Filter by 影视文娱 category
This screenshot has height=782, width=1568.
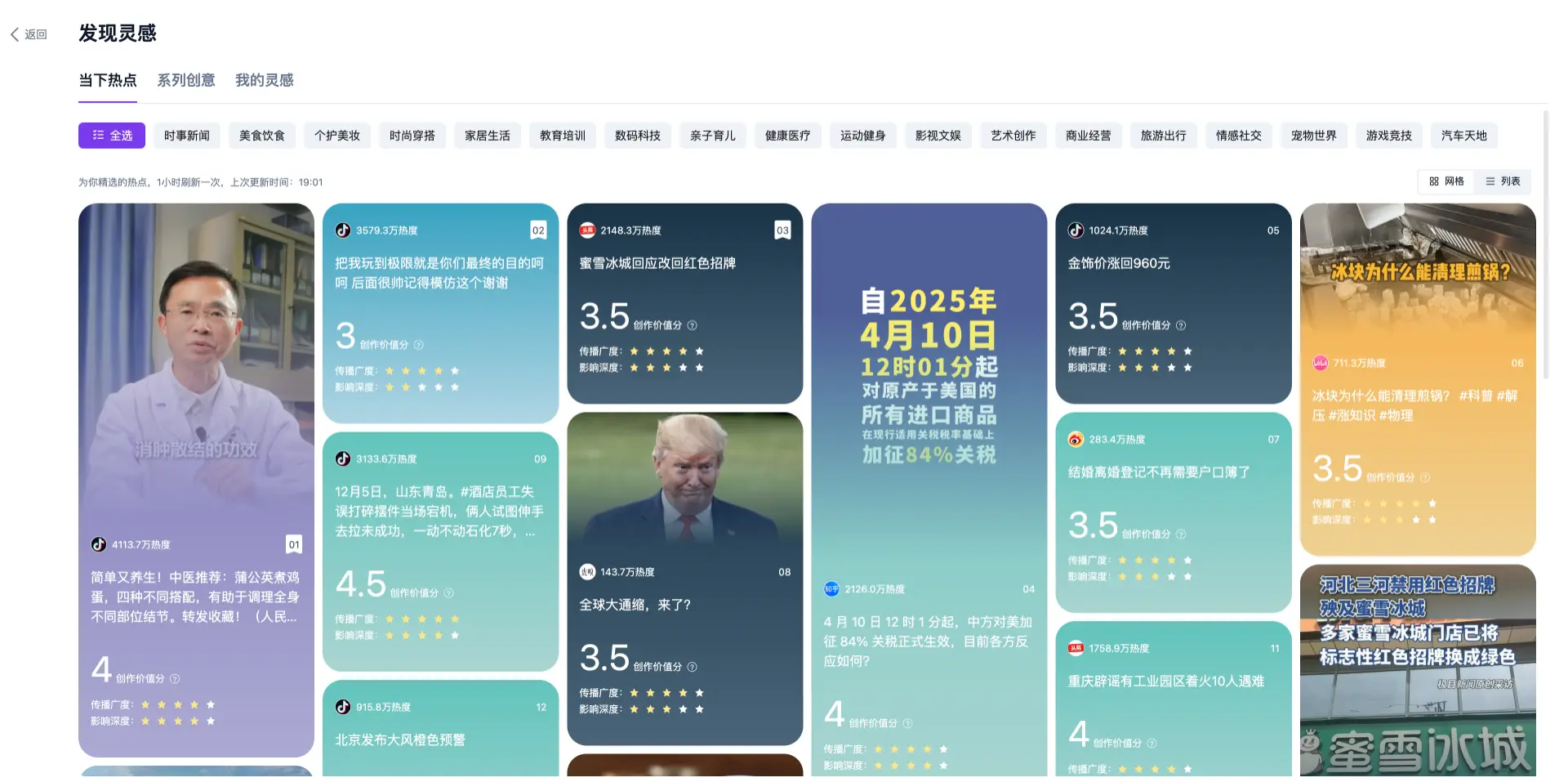[x=938, y=136]
